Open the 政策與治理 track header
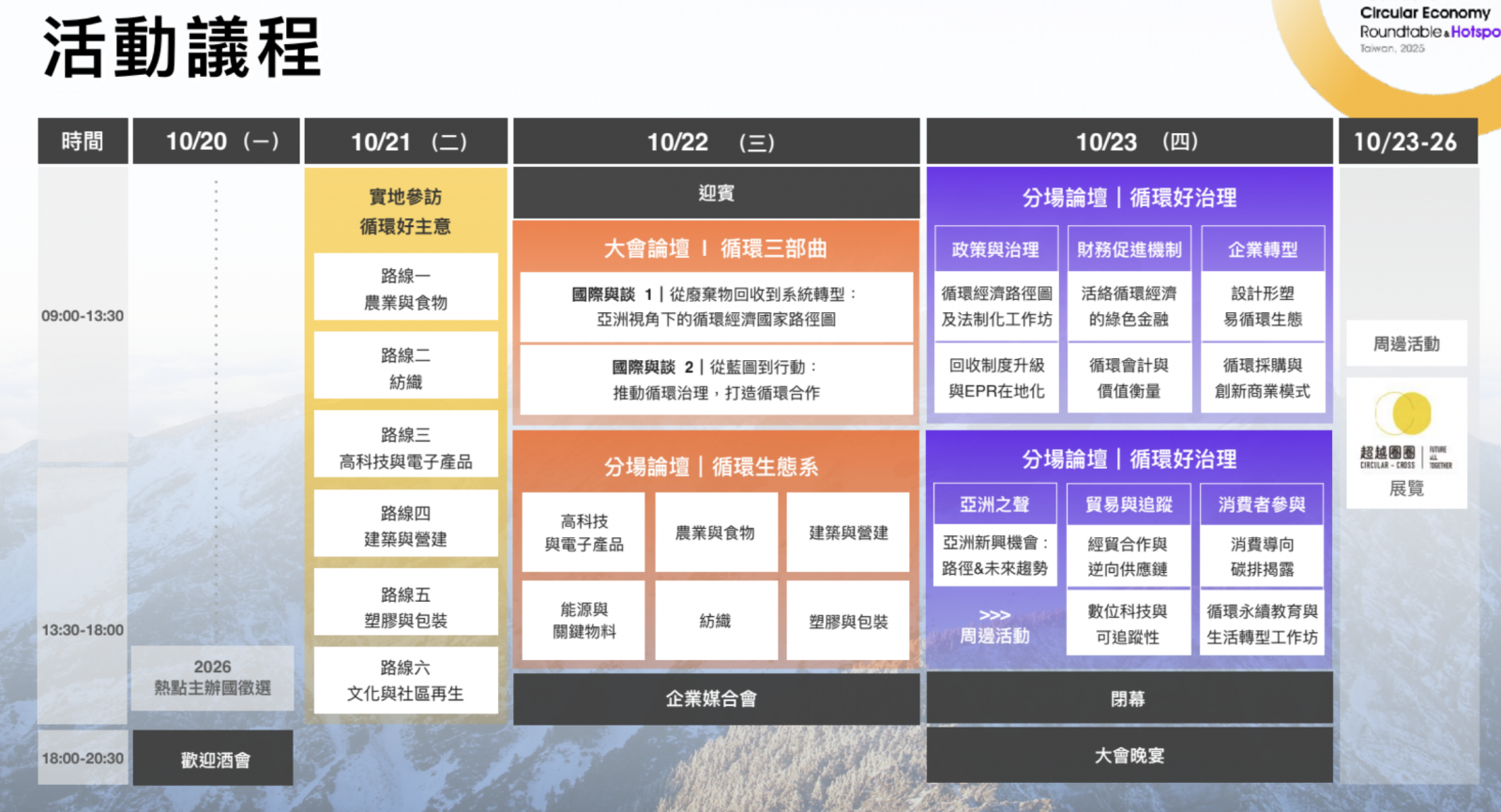Screen dimensions: 1501x812 [995, 249]
